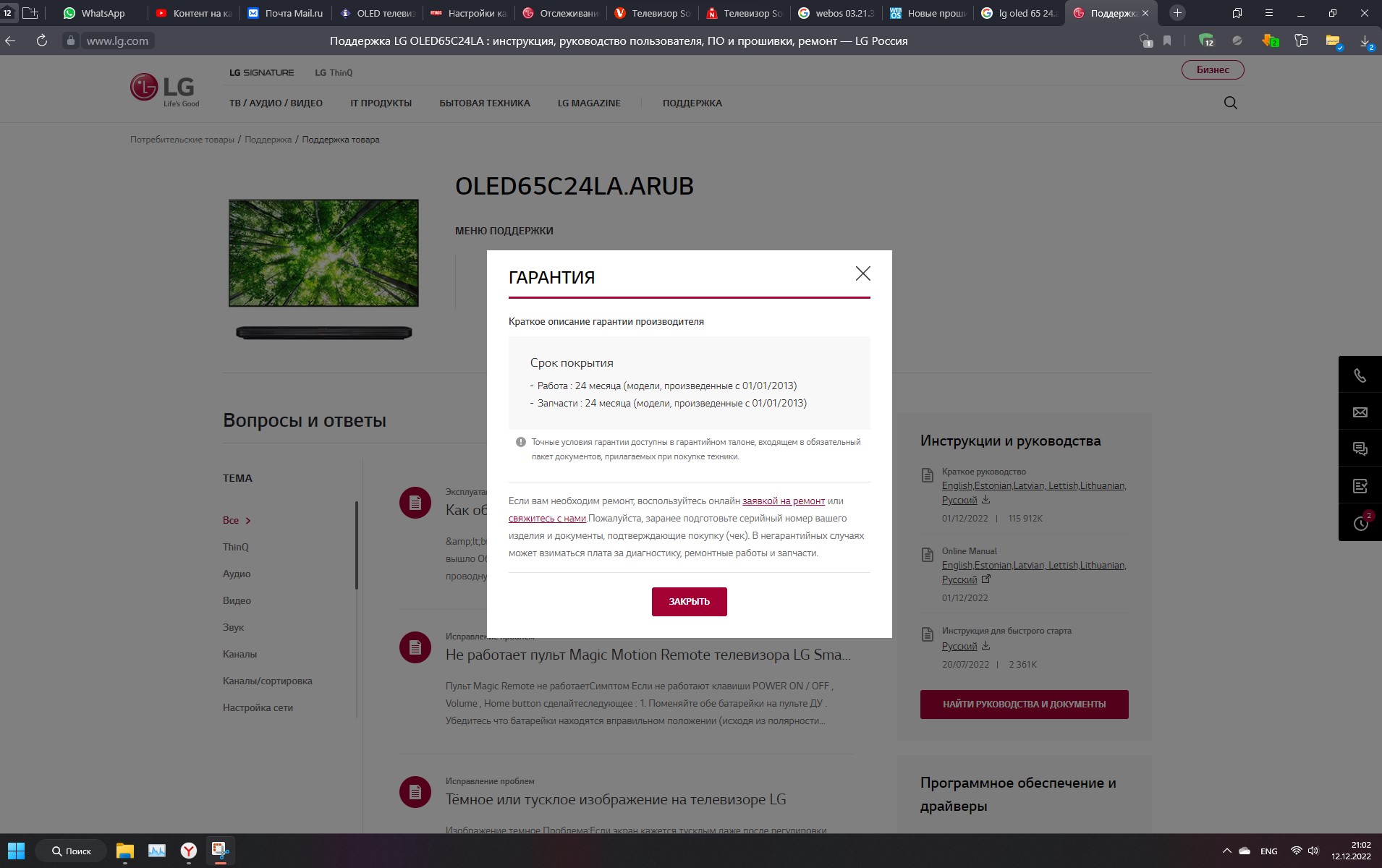The height and width of the screenshot is (868, 1382).
Task: Click the Windows taskbar Поиск search box
Action: (x=71, y=851)
